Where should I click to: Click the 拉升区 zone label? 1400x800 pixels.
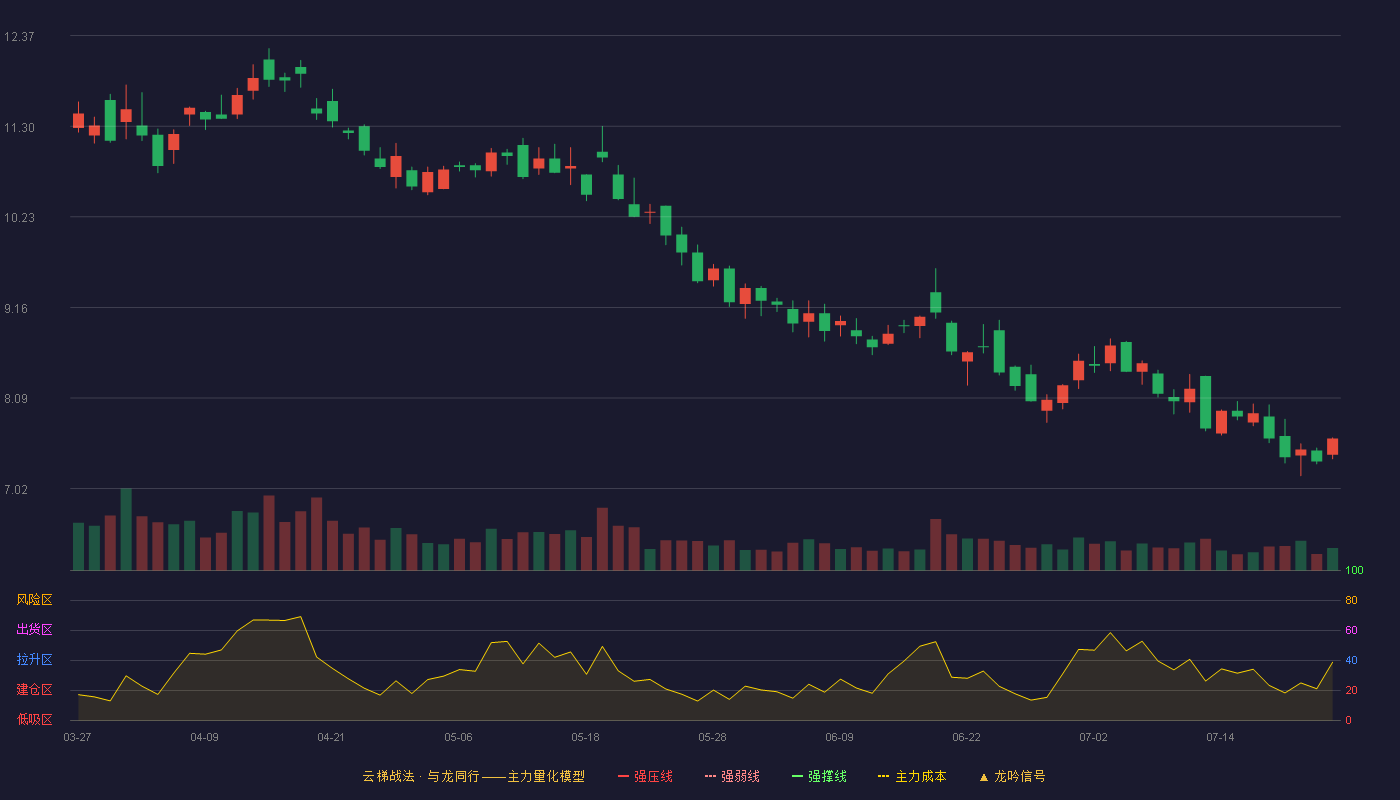click(x=34, y=660)
